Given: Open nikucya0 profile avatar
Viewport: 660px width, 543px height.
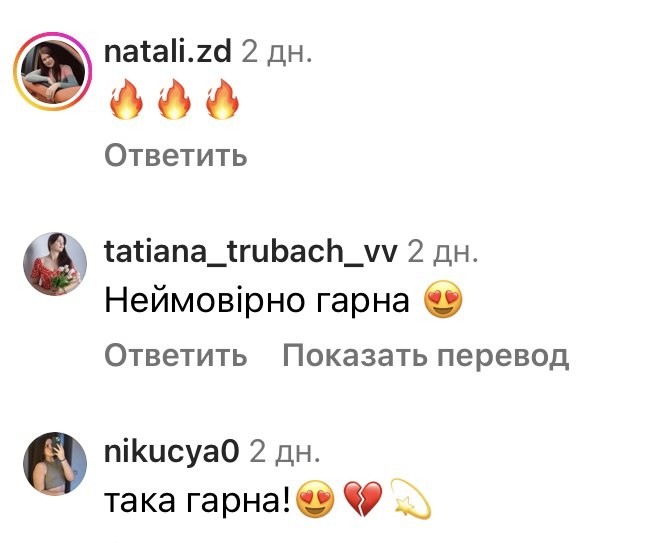Looking at the screenshot, I should pos(55,463).
